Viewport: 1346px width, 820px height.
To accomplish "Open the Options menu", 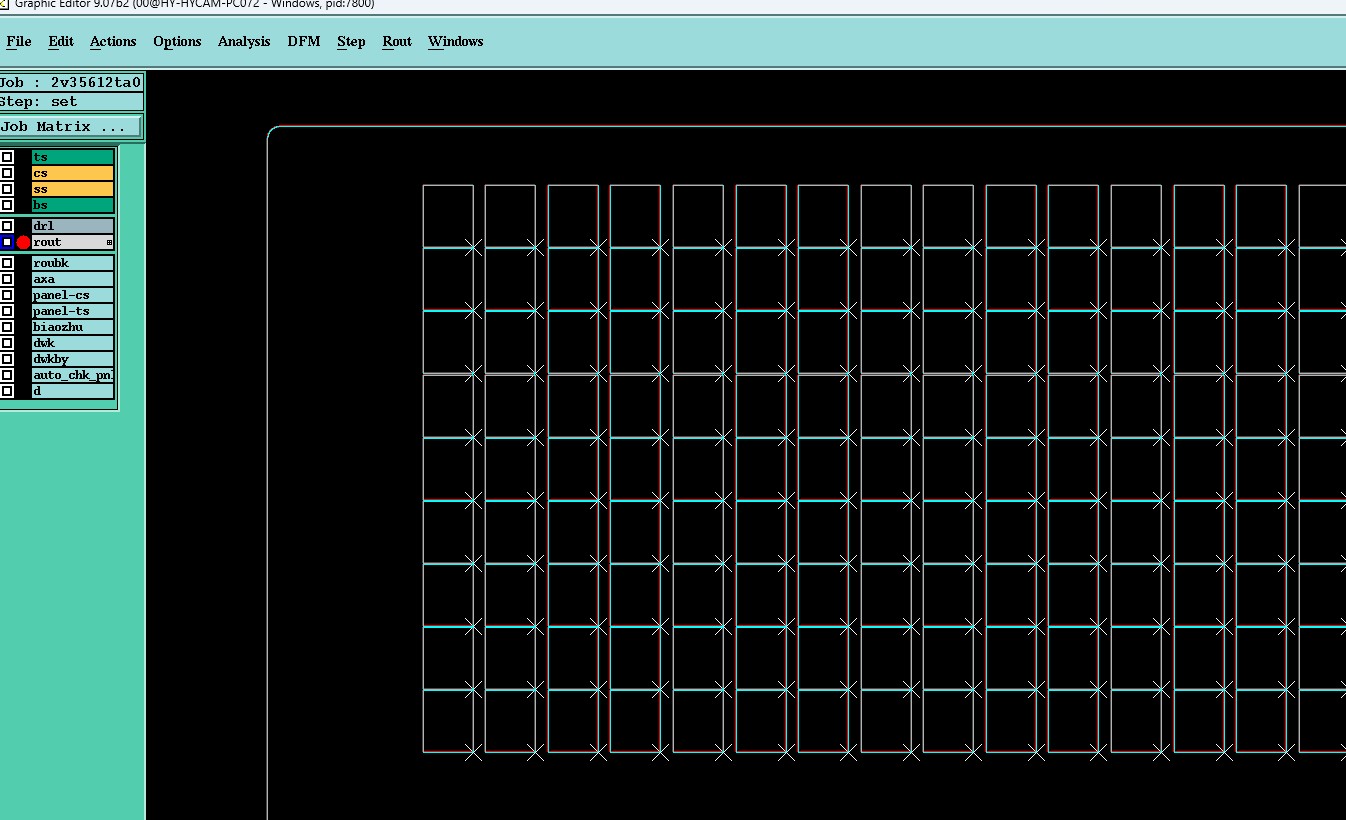I will (x=177, y=41).
